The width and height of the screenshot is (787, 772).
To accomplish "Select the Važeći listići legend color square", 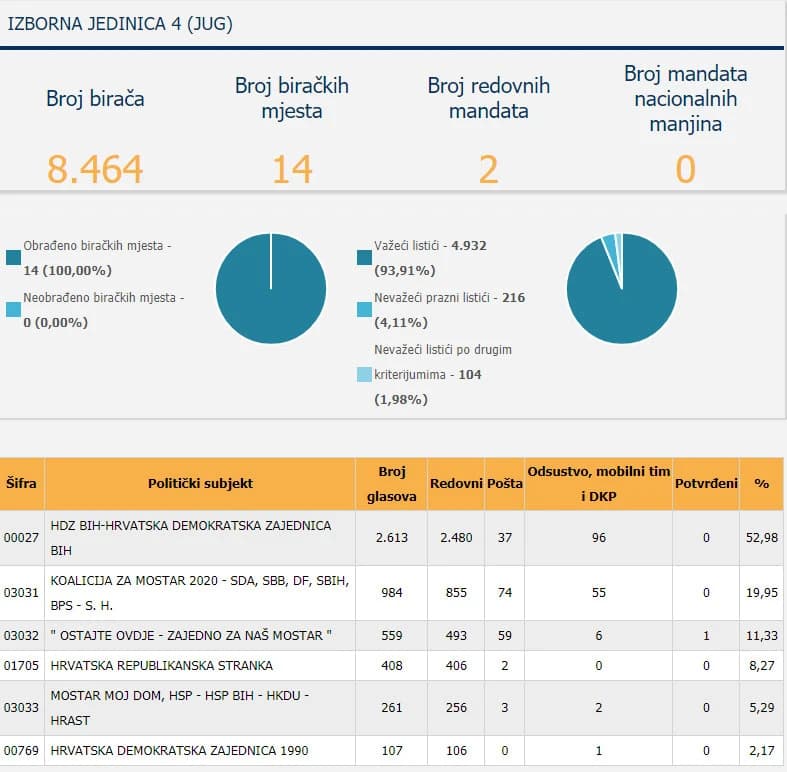I will pyautogui.click(x=364, y=257).
